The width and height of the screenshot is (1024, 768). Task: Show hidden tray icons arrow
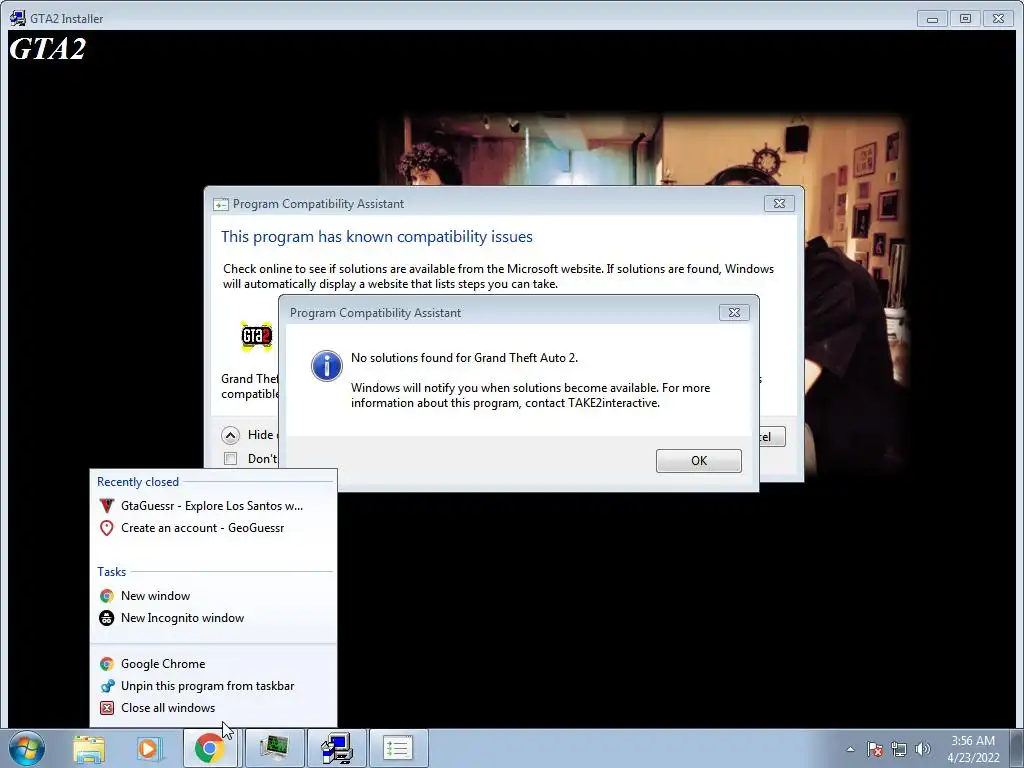pos(850,749)
